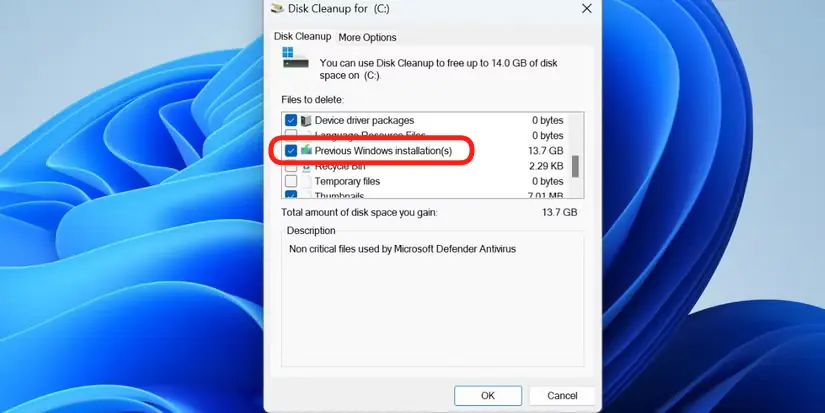This screenshot has height=413, width=825.
Task: Click the "2.29 KB" Recycle Bin size
Action: (546, 166)
